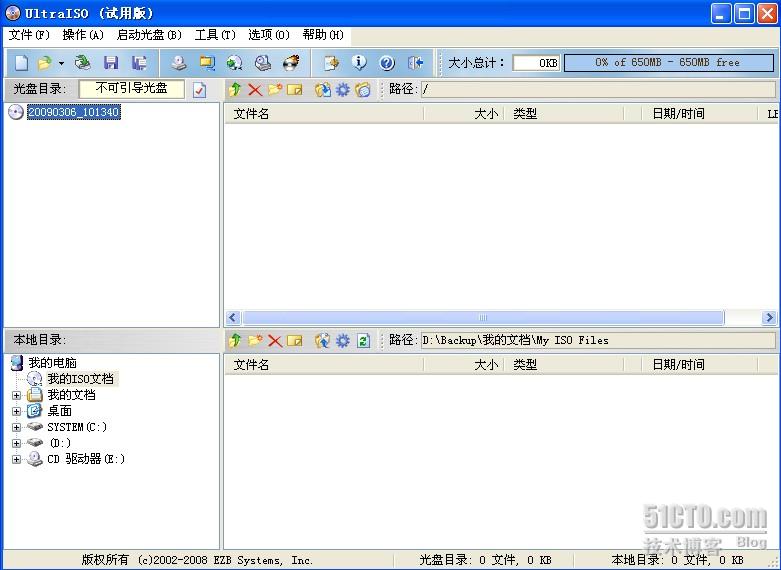Open the 操作(A) menu
781x570 pixels.
(x=83, y=35)
